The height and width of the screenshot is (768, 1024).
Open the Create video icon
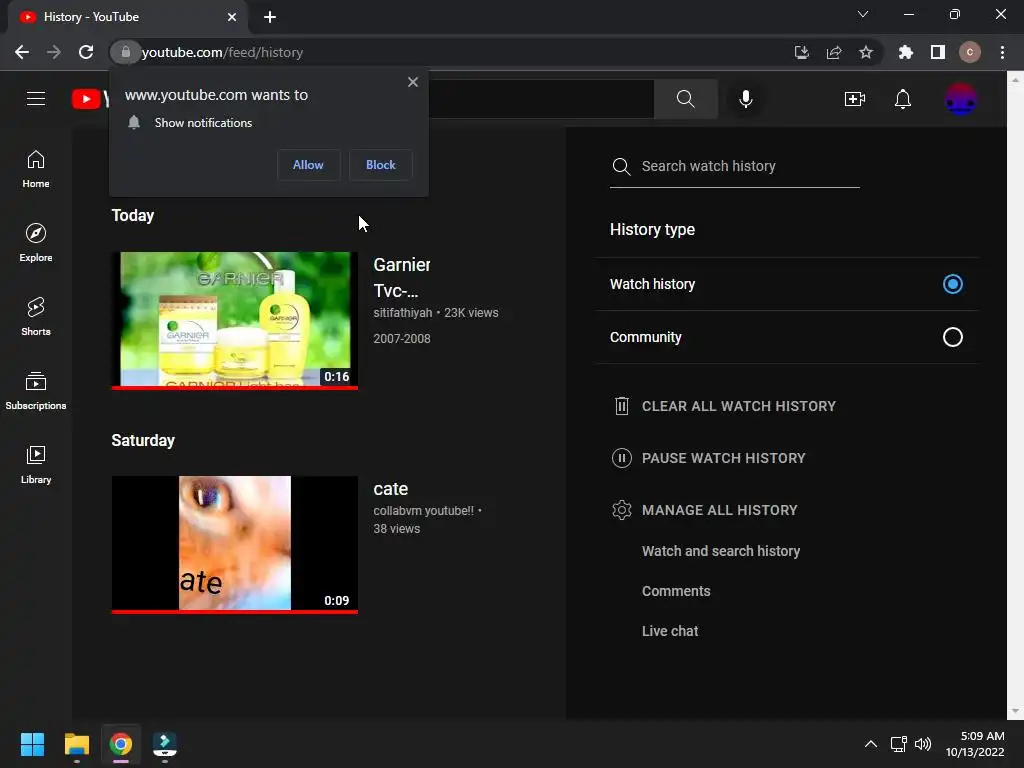854,99
